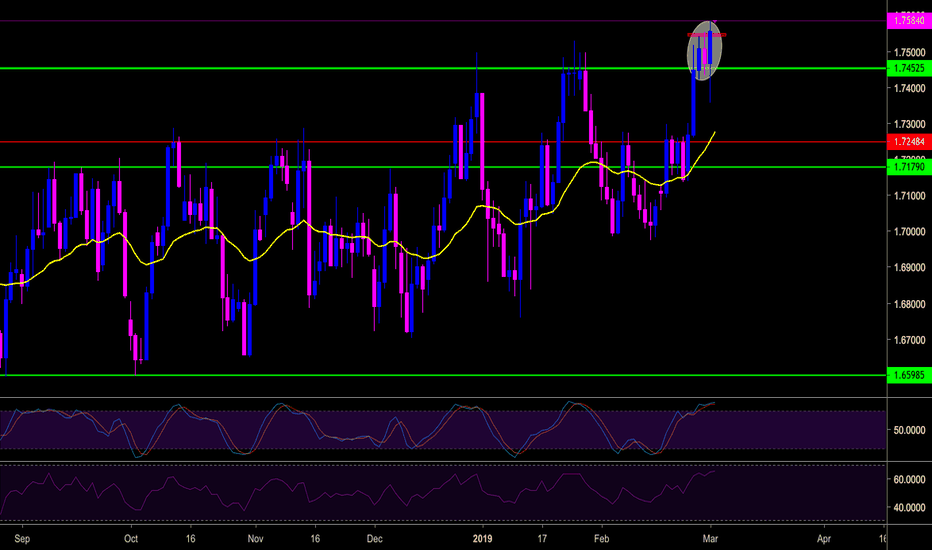Click the 1.67000 price axis value
The height and width of the screenshot is (550, 932).
point(909,340)
